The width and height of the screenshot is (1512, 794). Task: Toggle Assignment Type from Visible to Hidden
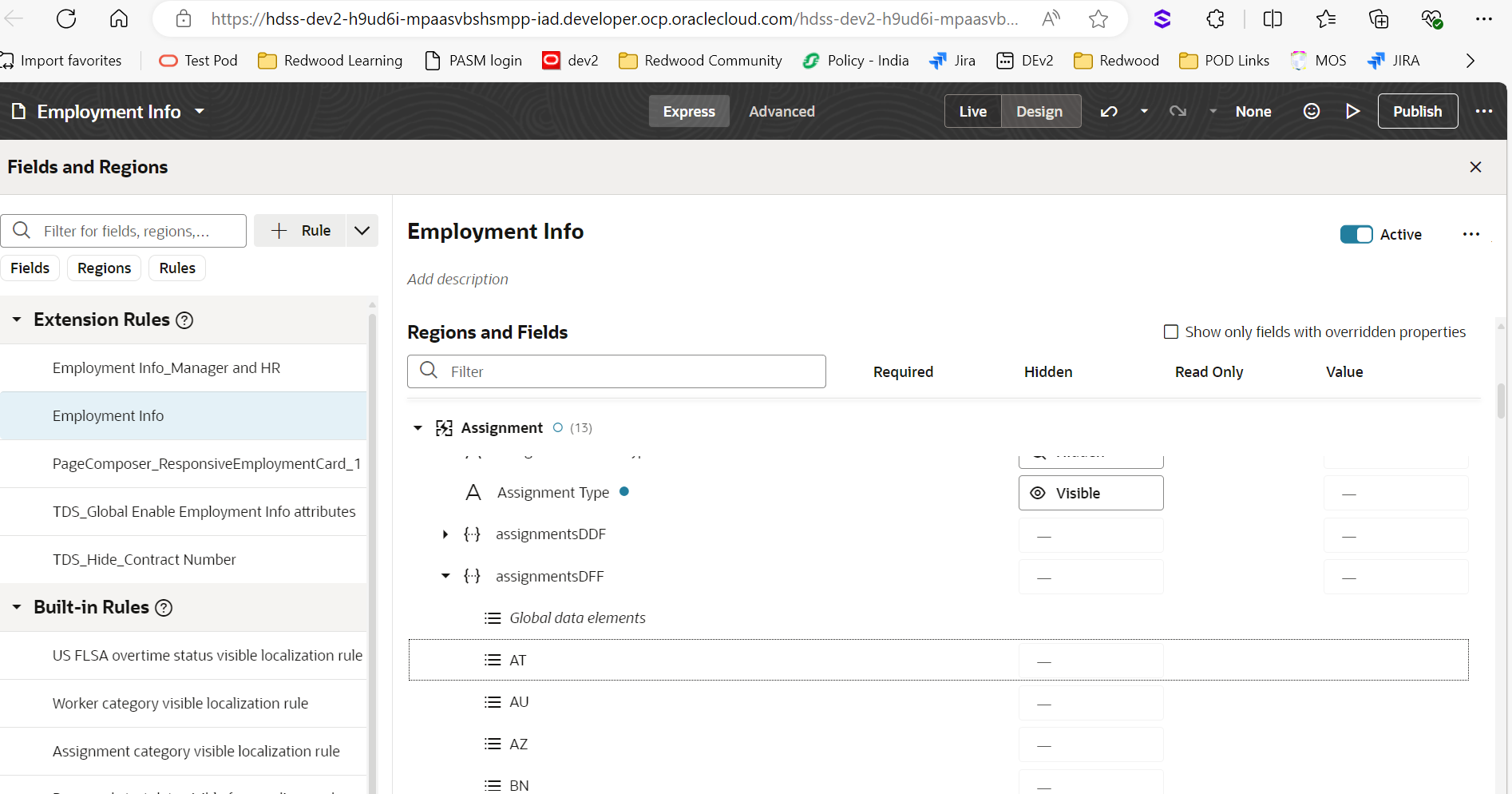[1090, 493]
